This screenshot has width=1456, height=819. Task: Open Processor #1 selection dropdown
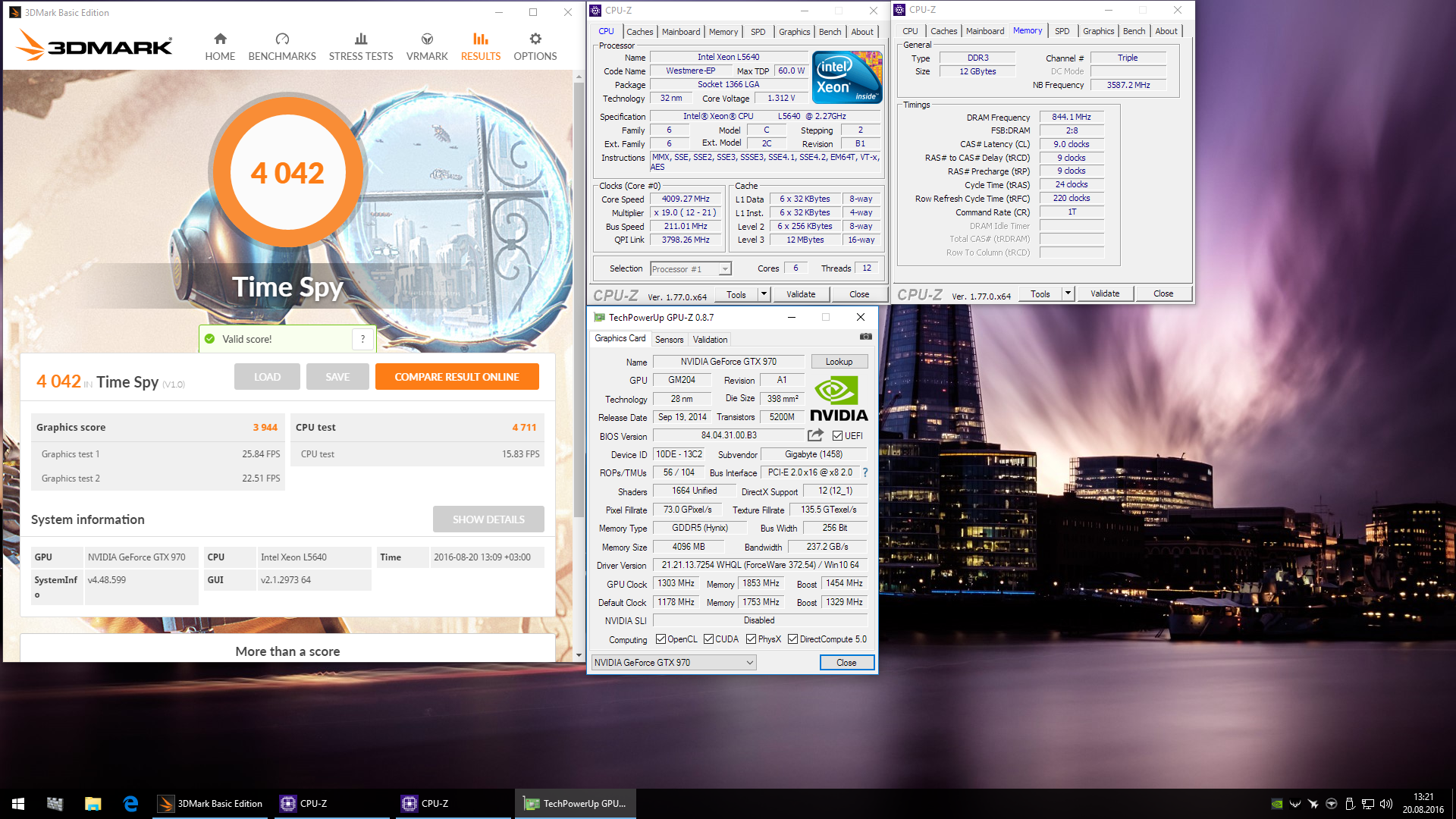(x=691, y=268)
